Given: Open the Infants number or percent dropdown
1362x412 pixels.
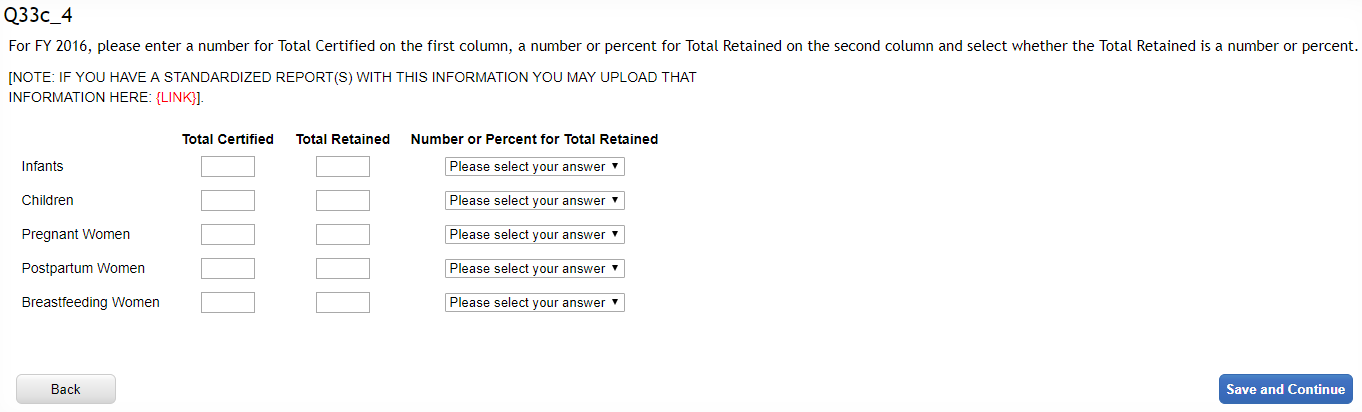Looking at the screenshot, I should (534, 167).
